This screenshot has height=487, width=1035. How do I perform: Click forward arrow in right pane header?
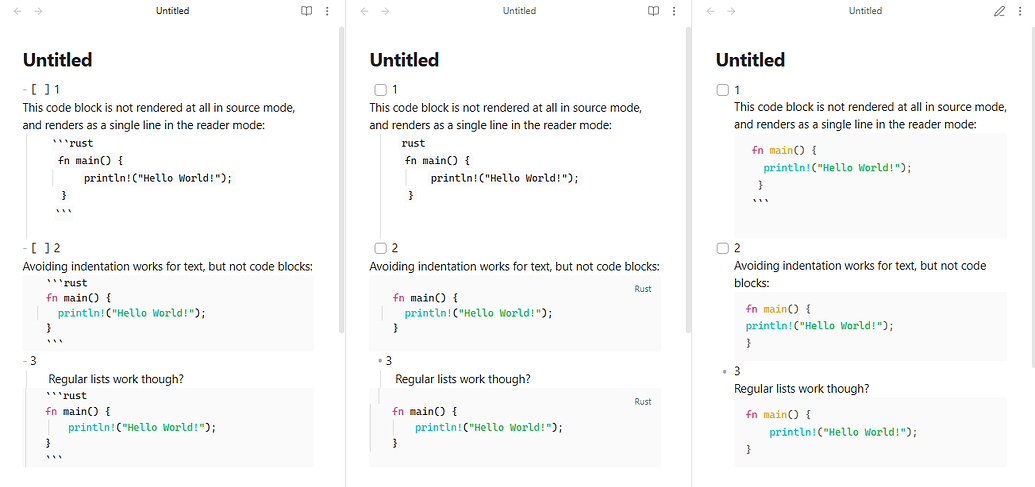point(731,11)
